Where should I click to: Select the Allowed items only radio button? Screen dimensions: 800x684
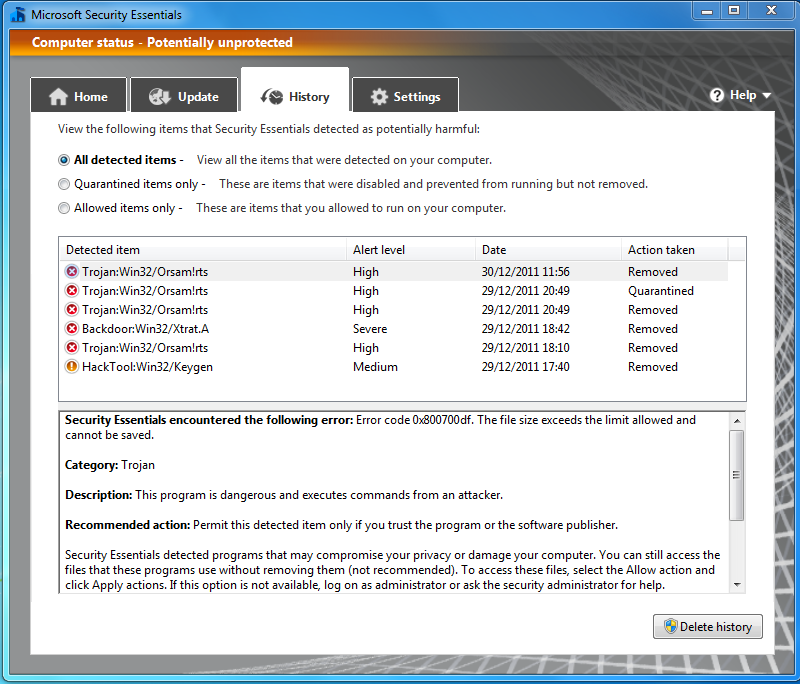[x=64, y=208]
